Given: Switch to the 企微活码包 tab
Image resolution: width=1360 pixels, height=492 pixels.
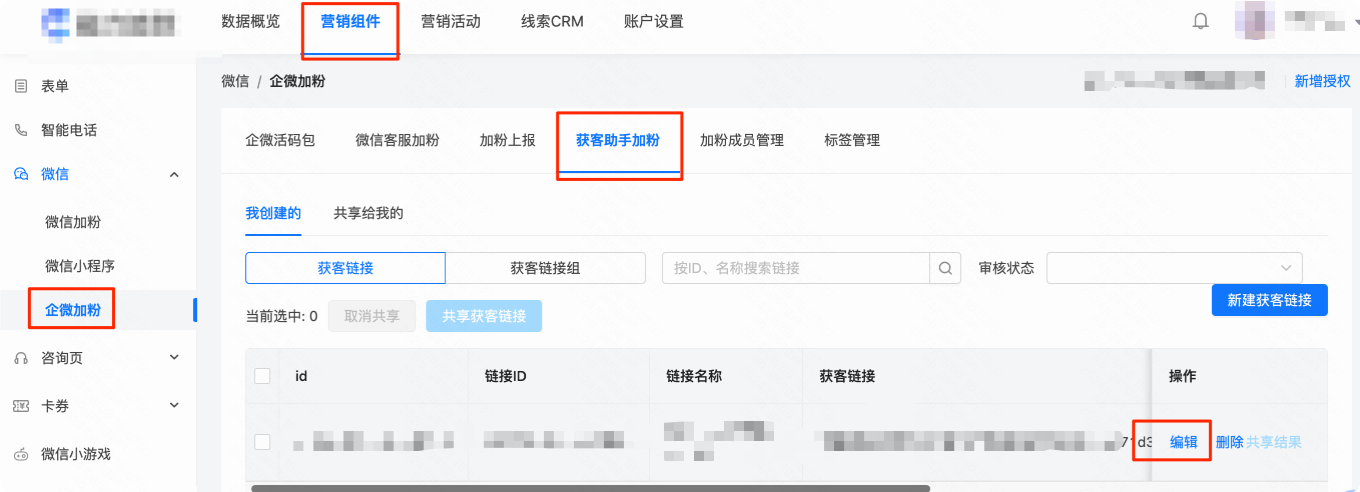Looking at the screenshot, I should click(280, 140).
